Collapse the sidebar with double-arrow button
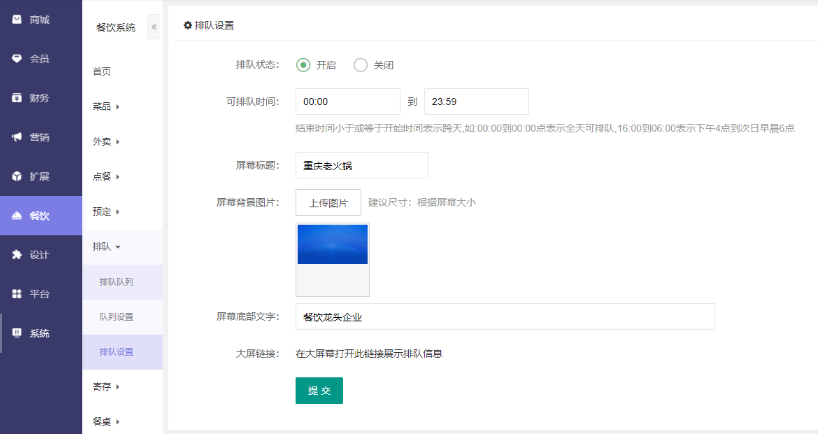836x434 pixels. tap(154, 27)
